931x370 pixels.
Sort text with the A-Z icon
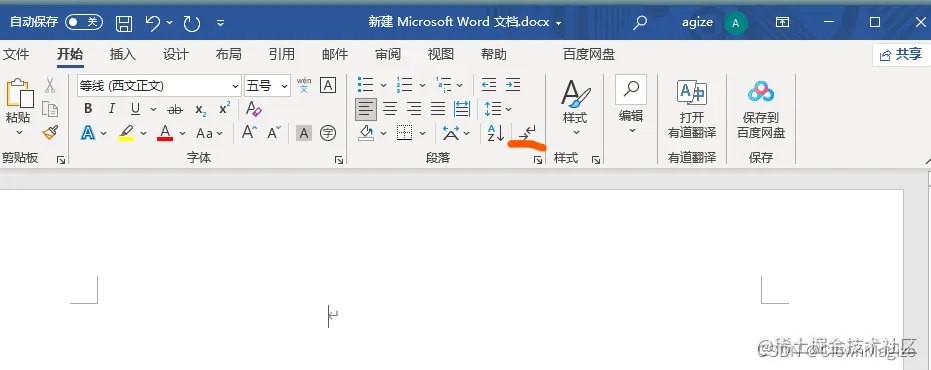(495, 133)
